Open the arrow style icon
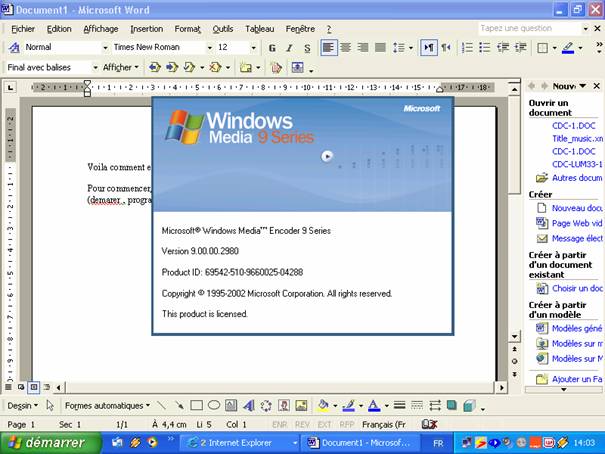 tap(434, 405)
